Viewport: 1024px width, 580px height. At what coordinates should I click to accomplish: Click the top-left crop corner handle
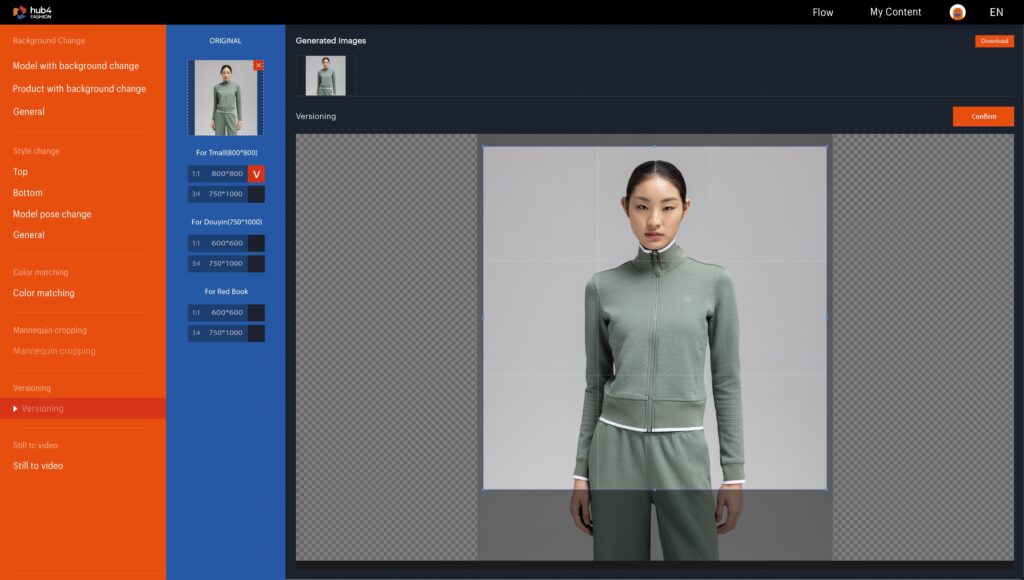(x=483, y=147)
